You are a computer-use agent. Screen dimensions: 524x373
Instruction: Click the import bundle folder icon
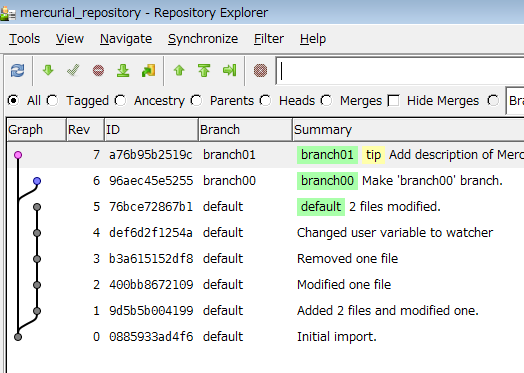tap(148, 71)
